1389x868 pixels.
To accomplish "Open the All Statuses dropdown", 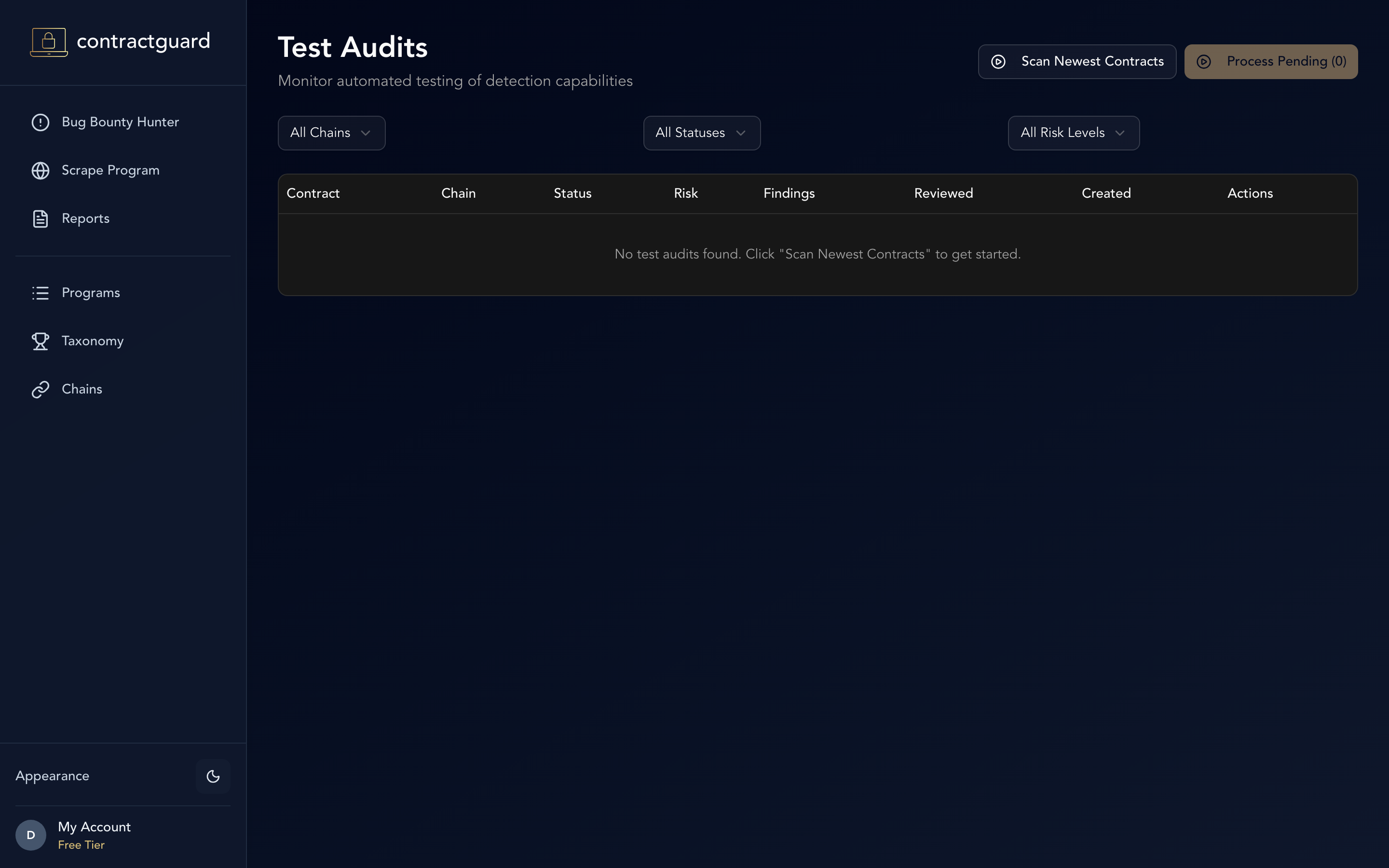I will tap(702, 133).
